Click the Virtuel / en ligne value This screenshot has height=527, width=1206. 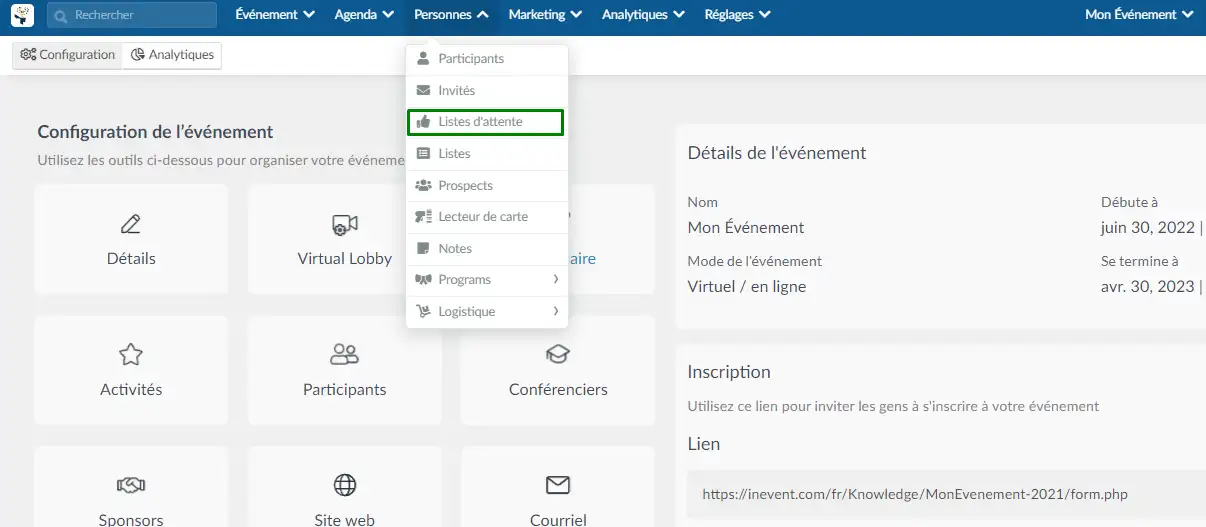(x=747, y=287)
